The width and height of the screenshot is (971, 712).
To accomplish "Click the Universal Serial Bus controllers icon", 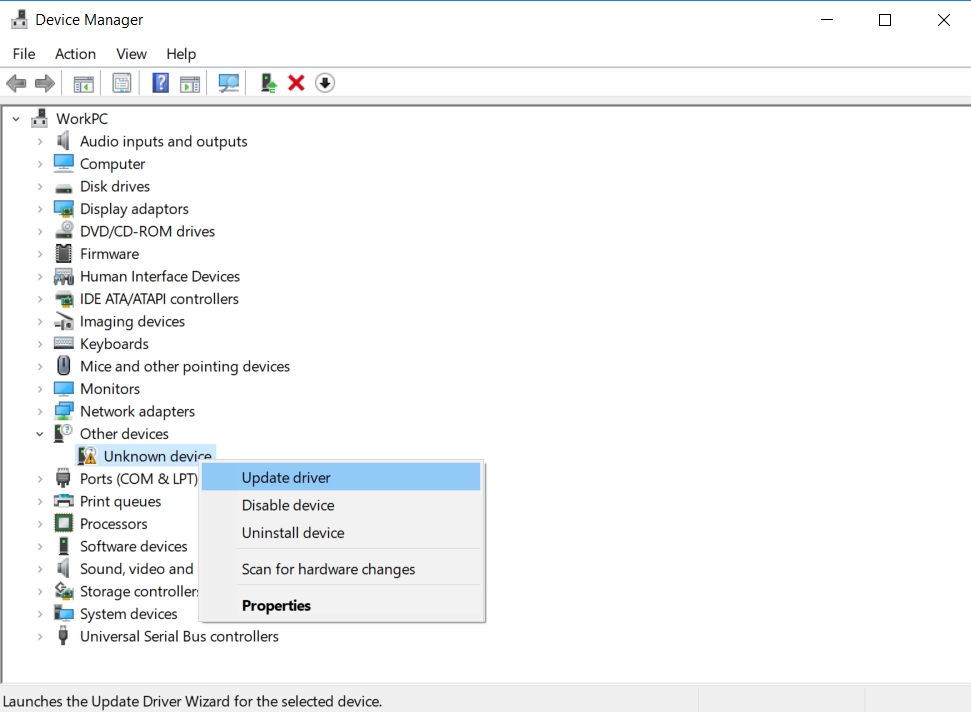I will 63,636.
